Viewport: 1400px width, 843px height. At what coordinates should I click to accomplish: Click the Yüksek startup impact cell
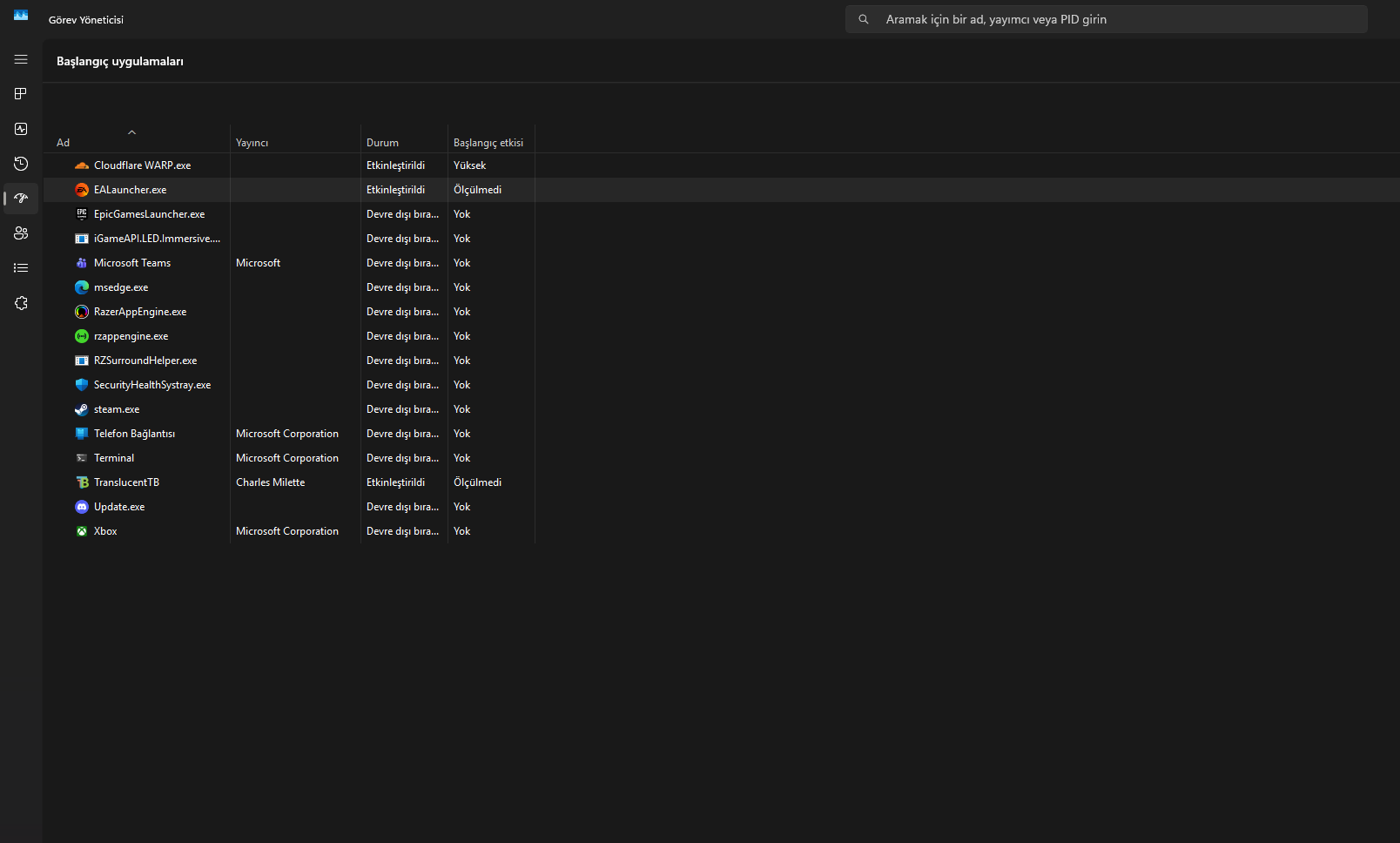[x=469, y=165]
